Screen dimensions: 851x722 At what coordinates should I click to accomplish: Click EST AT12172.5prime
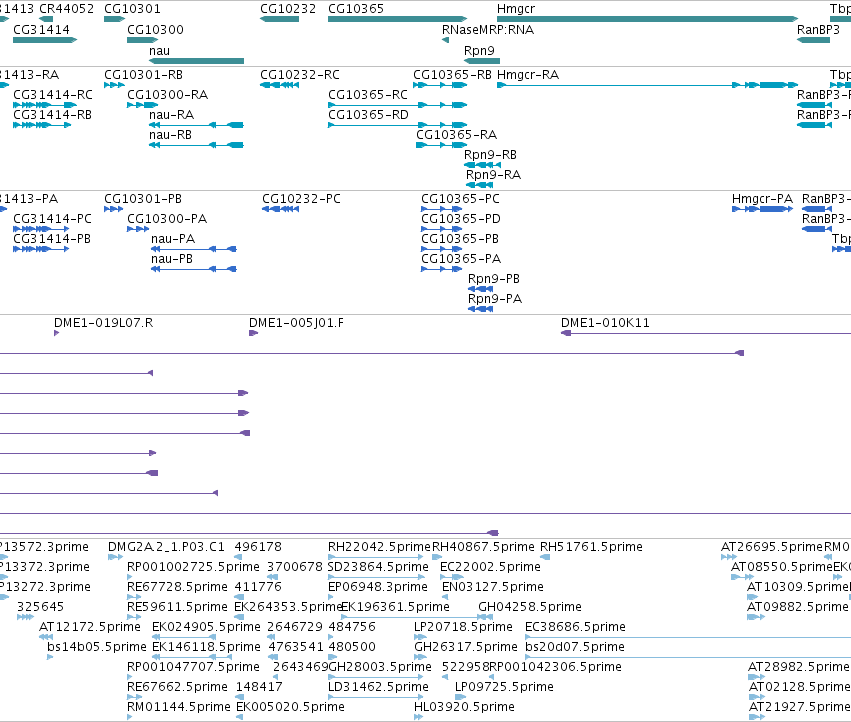[90, 627]
